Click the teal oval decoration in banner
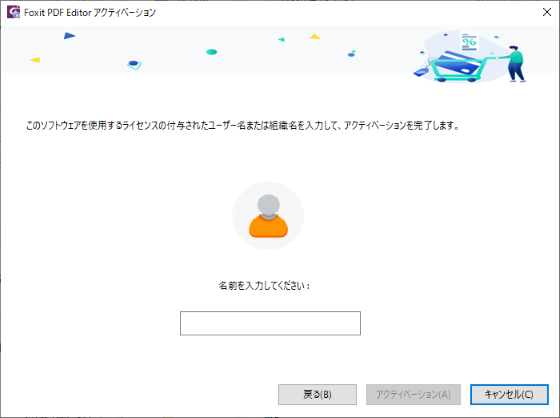Screen dimensions: 560x418 (211, 52)
